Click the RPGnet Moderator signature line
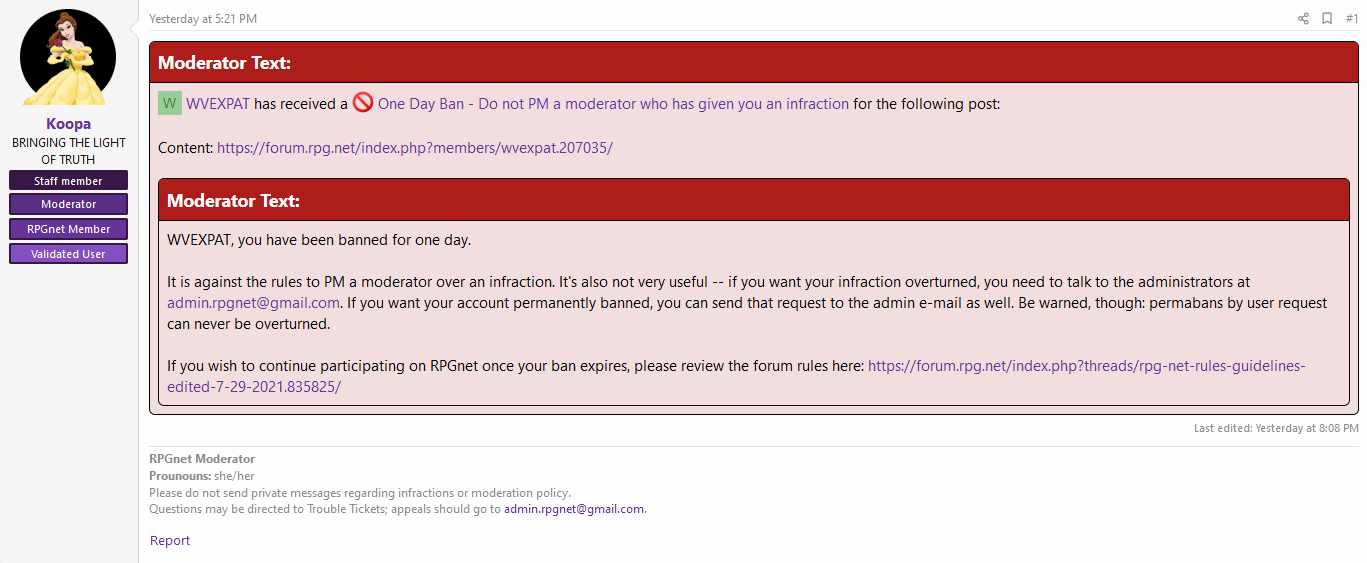Image resolution: width=1367 pixels, height=563 pixels. [202, 459]
